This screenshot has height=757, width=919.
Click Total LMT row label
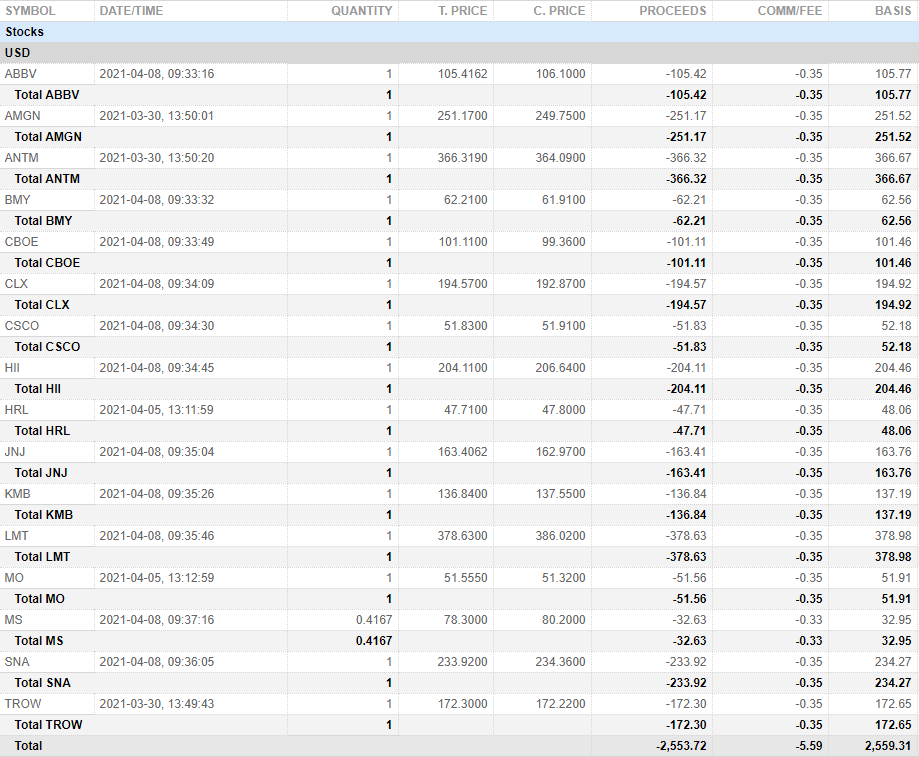[42, 557]
